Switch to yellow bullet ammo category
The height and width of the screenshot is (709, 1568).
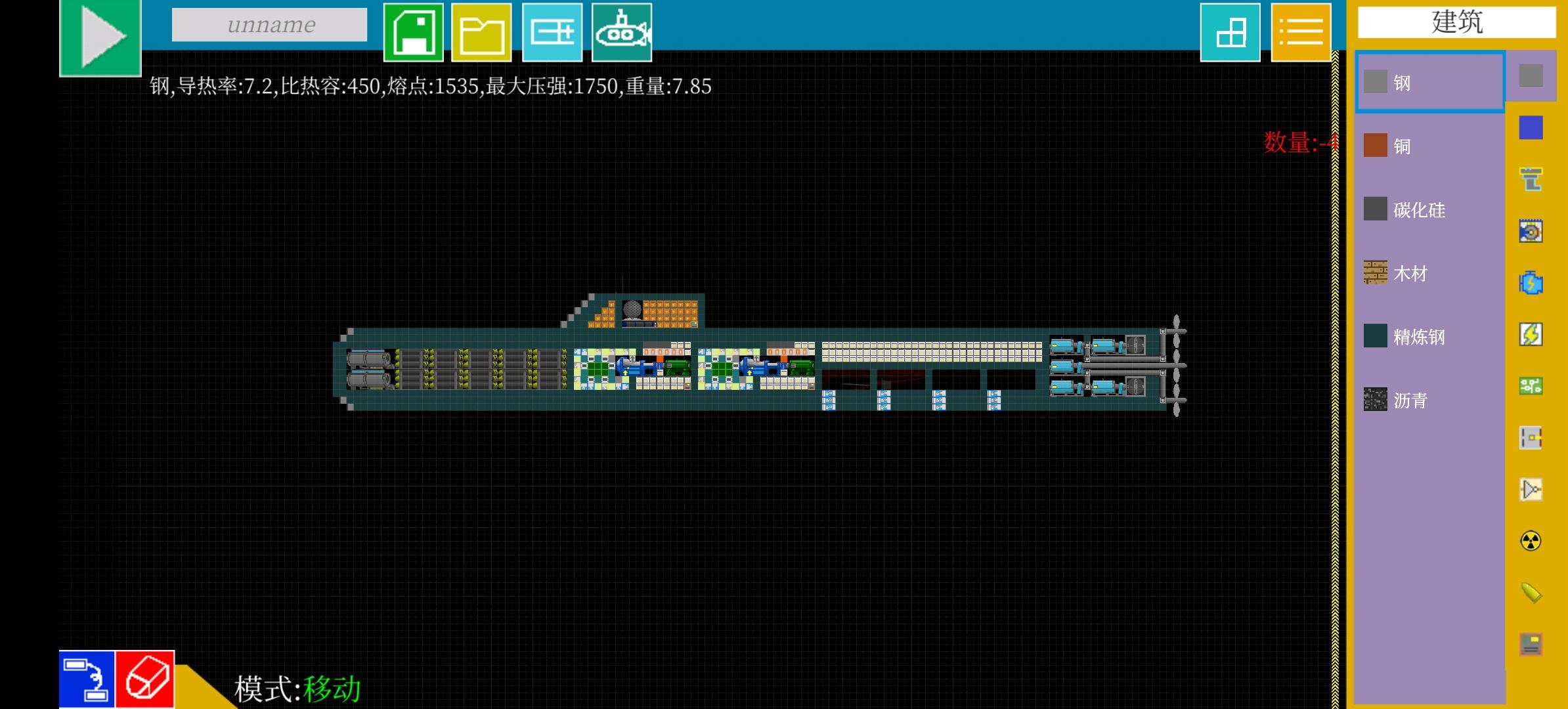coord(1531,593)
